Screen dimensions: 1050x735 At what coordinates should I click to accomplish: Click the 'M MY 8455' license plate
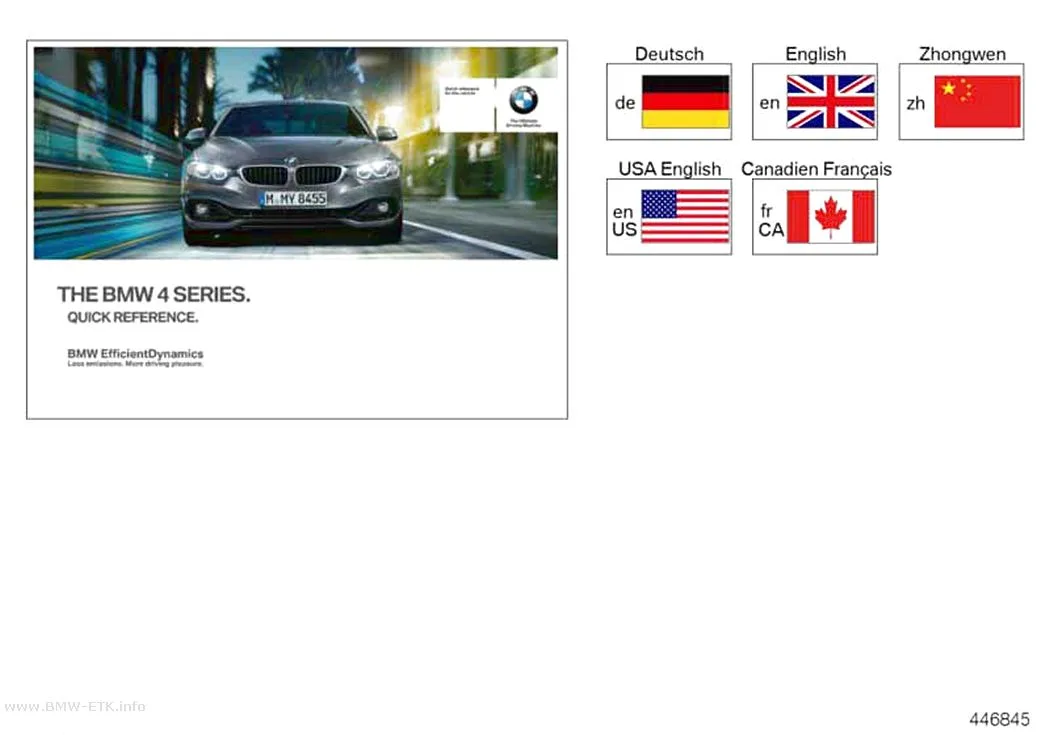click(295, 199)
